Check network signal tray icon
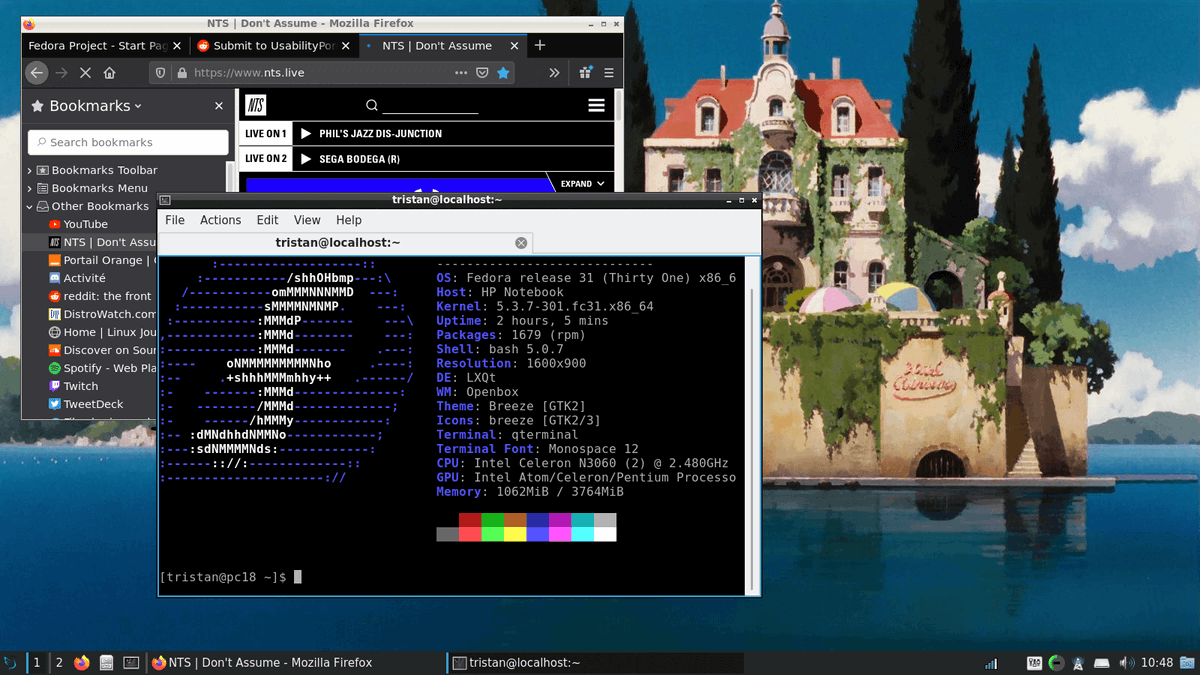The height and width of the screenshot is (675, 1200). pyautogui.click(x=991, y=663)
